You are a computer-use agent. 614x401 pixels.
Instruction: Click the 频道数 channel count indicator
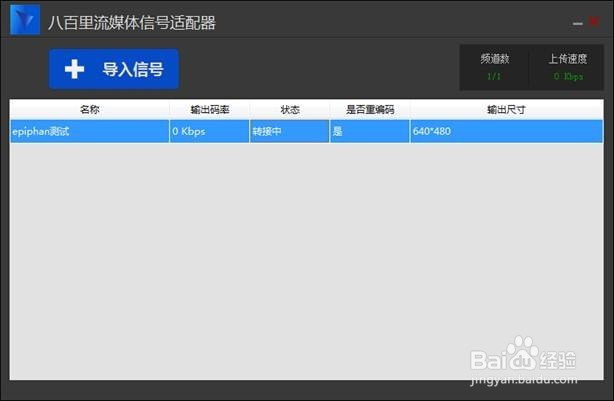(x=495, y=67)
